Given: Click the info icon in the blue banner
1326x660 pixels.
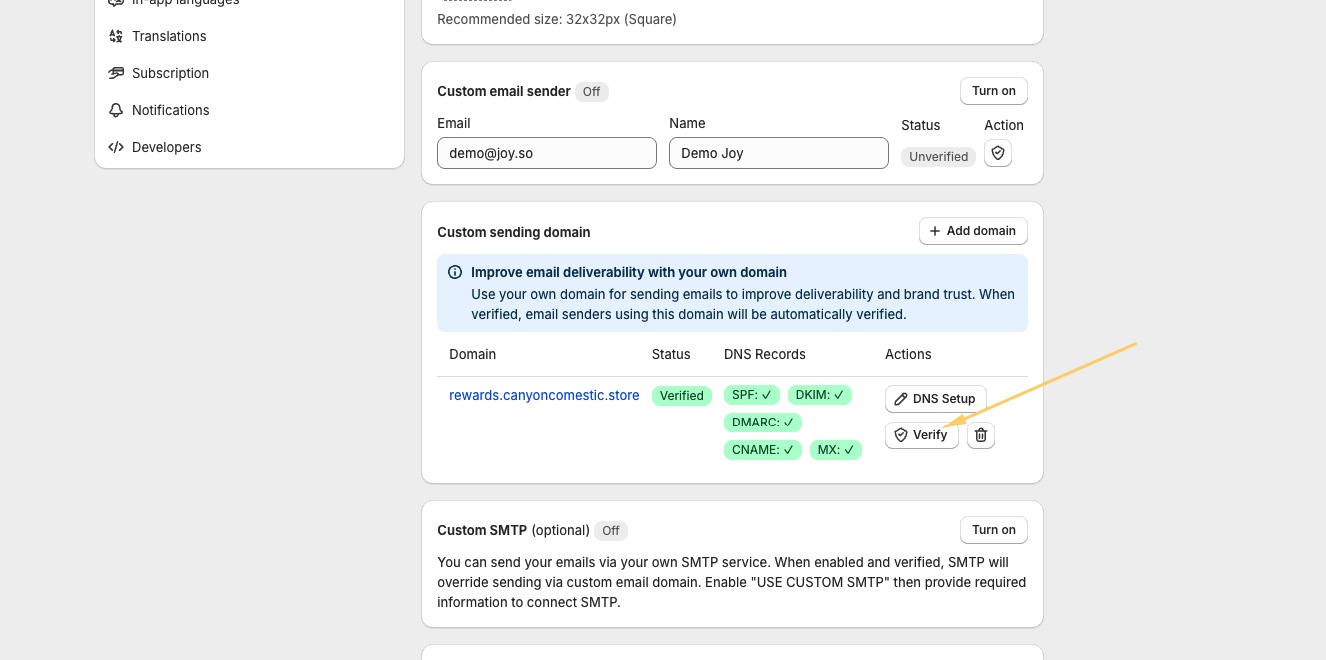Looking at the screenshot, I should 455,272.
